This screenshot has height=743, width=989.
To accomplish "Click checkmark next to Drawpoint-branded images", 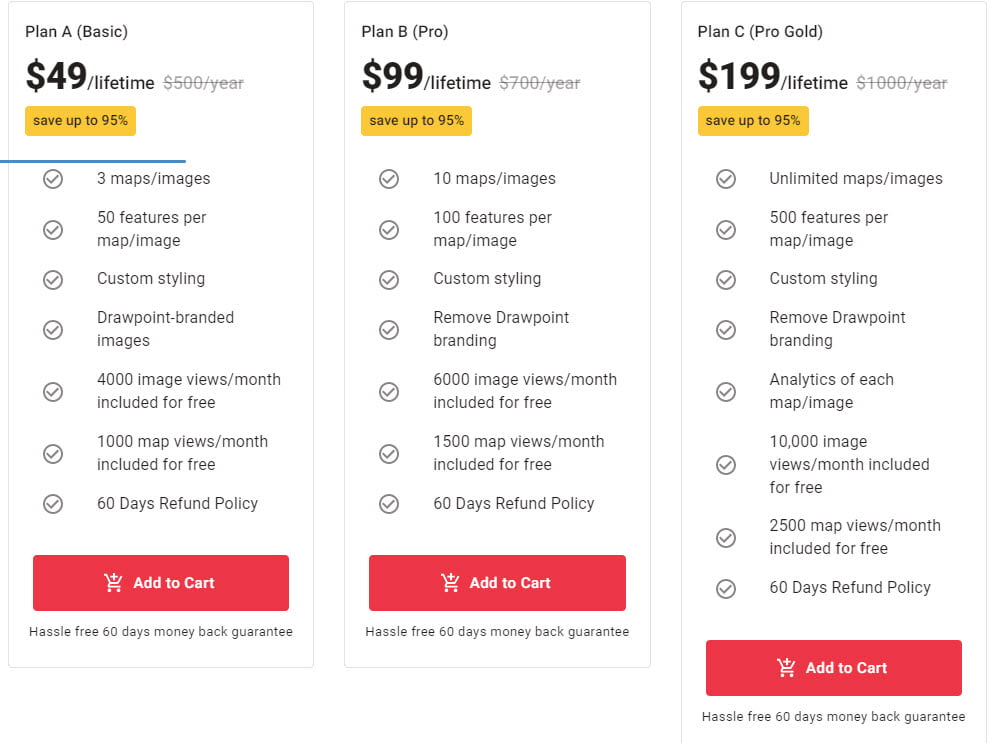I will pyautogui.click(x=53, y=329).
